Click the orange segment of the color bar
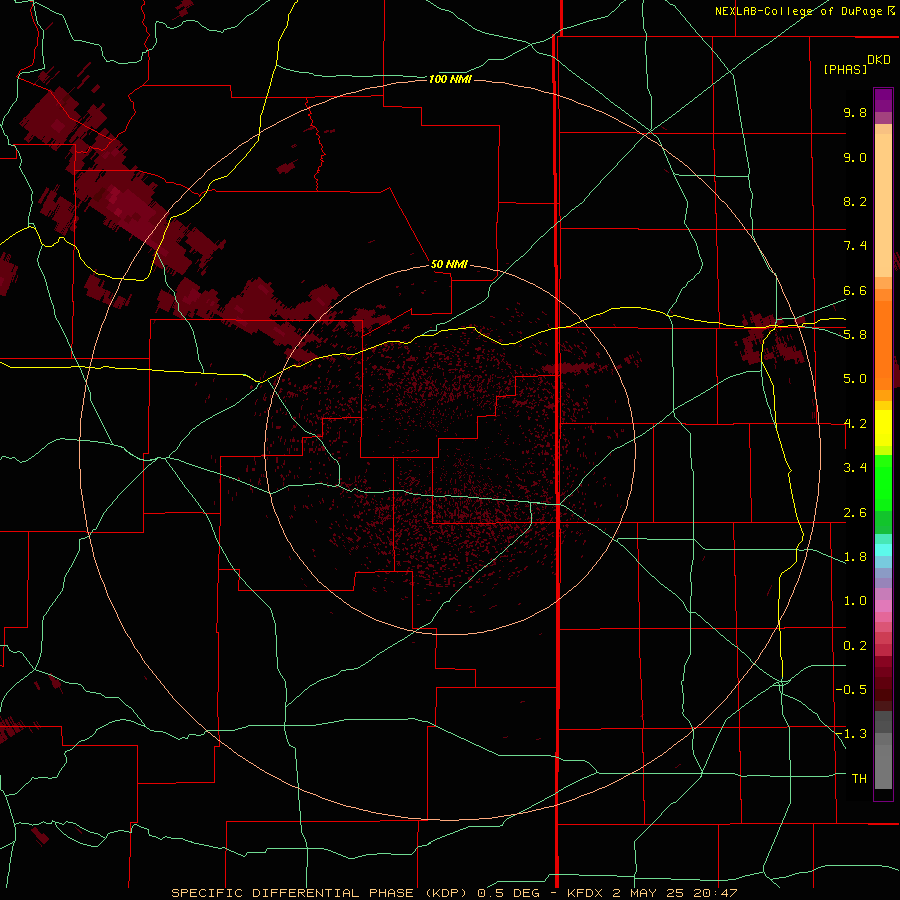This screenshot has height=900, width=900. pyautogui.click(x=883, y=346)
